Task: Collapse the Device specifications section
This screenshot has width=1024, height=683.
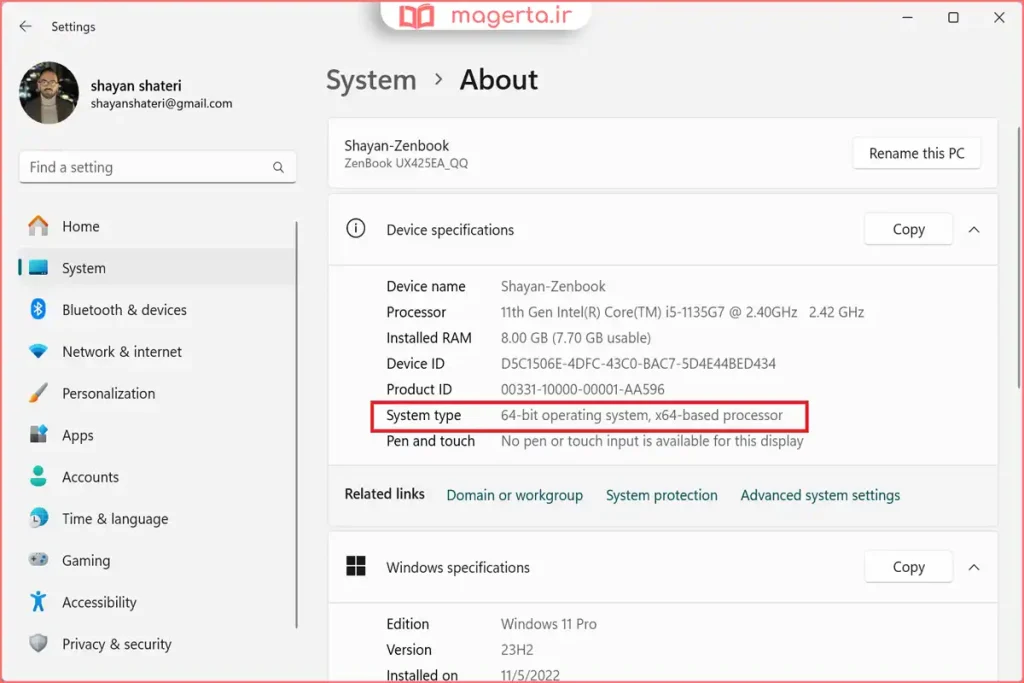Action: [x=974, y=229]
